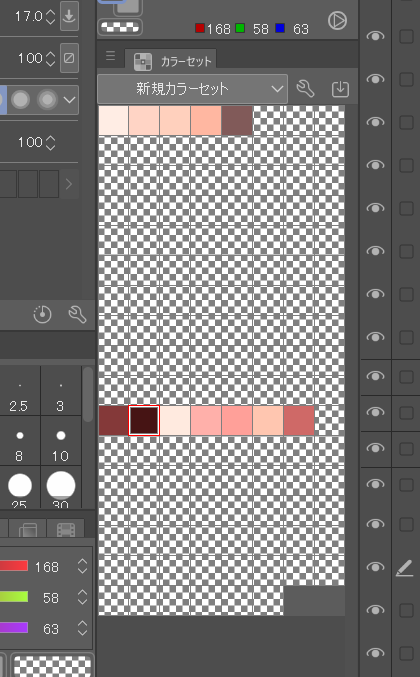420x677 pixels.
Task: Click the slashed square icon beside 100
Action: coord(69,58)
